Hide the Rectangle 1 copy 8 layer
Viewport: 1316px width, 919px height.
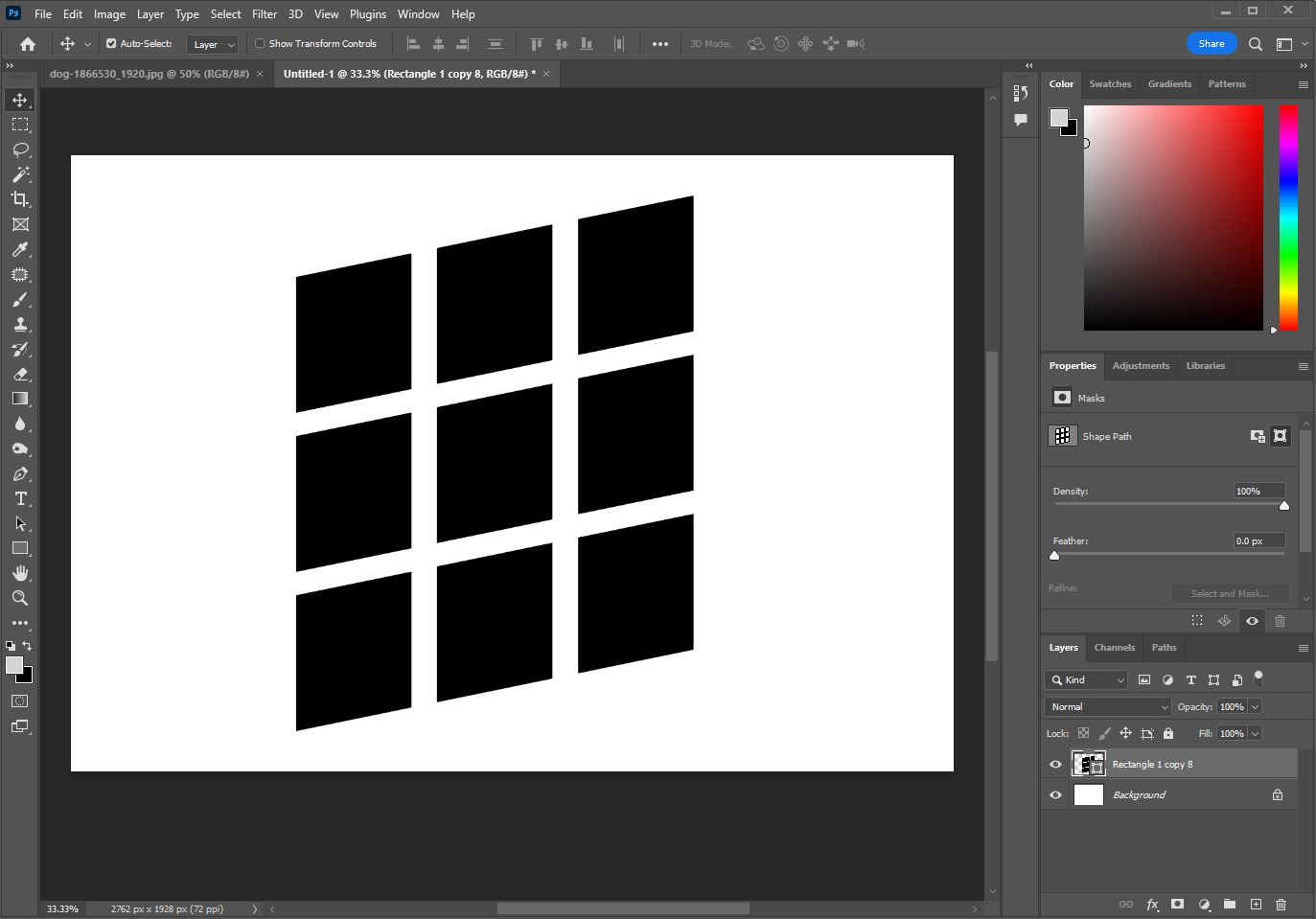pyautogui.click(x=1056, y=765)
